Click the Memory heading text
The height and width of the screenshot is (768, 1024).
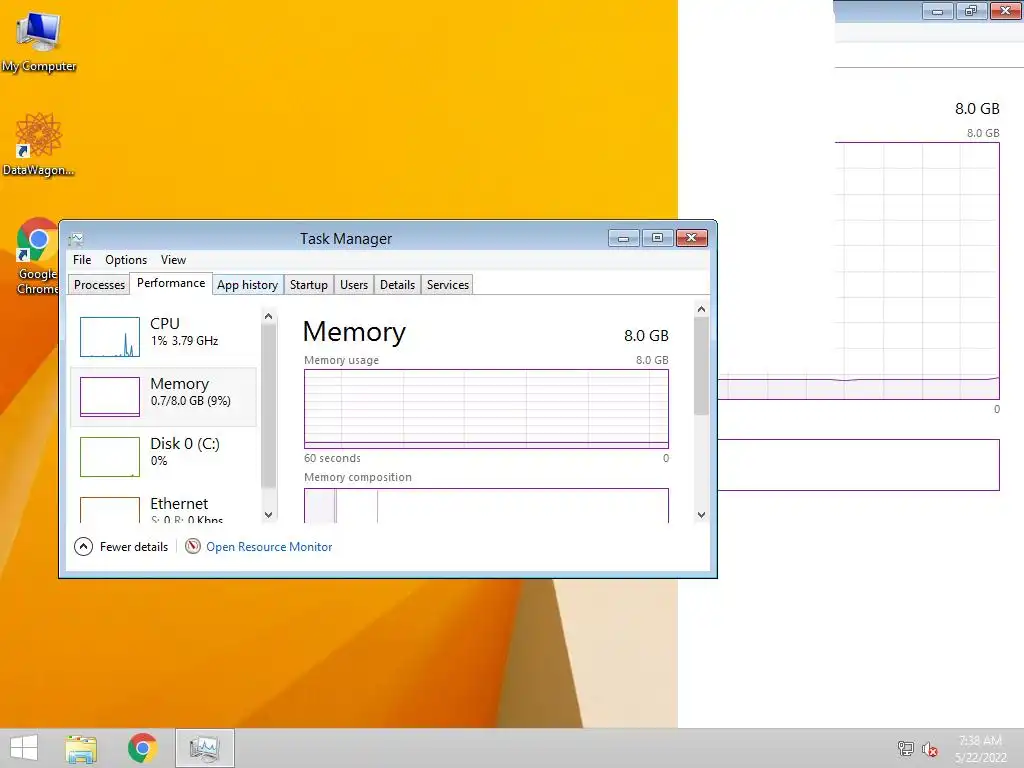(355, 332)
